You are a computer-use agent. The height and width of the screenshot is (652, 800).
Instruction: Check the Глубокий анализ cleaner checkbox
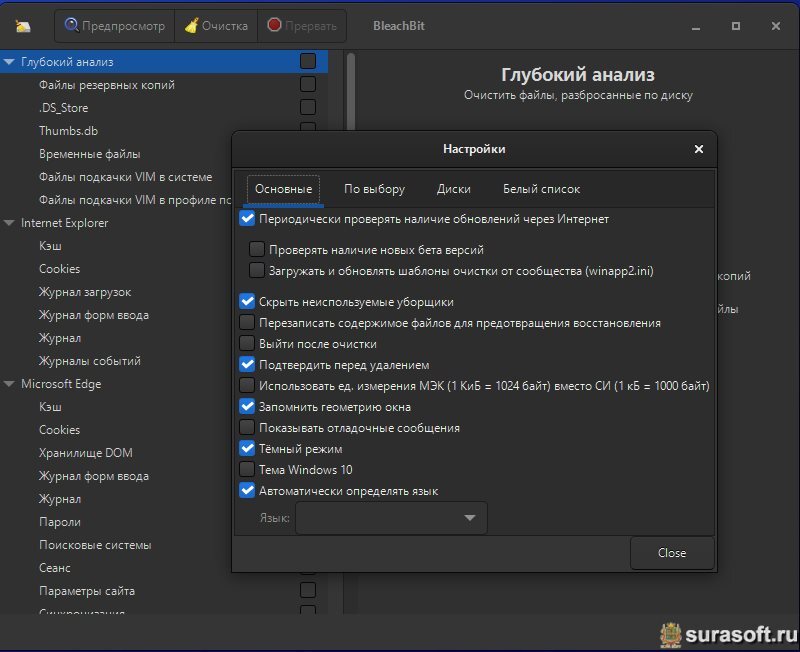pyautogui.click(x=308, y=62)
